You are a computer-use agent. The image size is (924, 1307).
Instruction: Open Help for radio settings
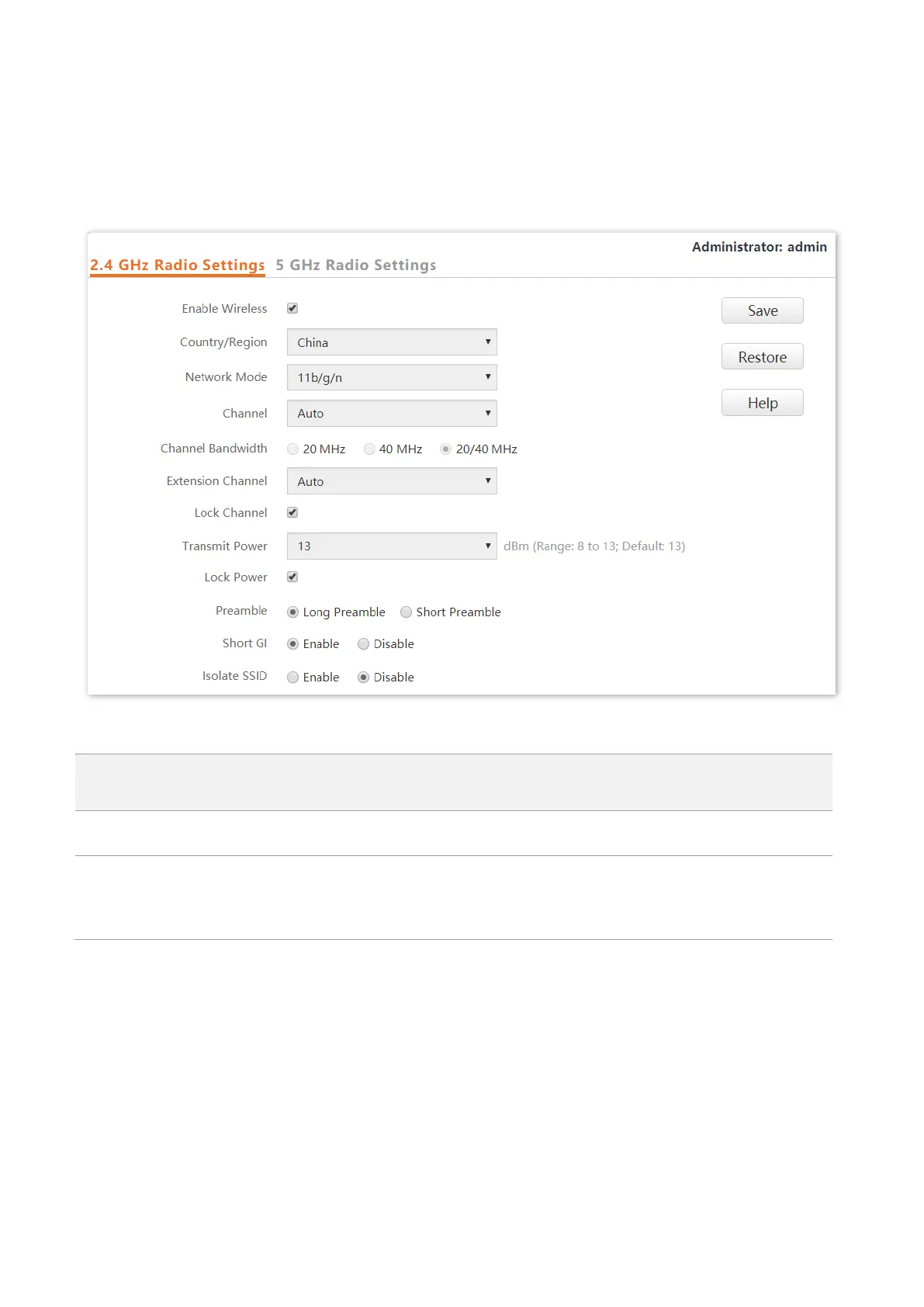(x=762, y=403)
